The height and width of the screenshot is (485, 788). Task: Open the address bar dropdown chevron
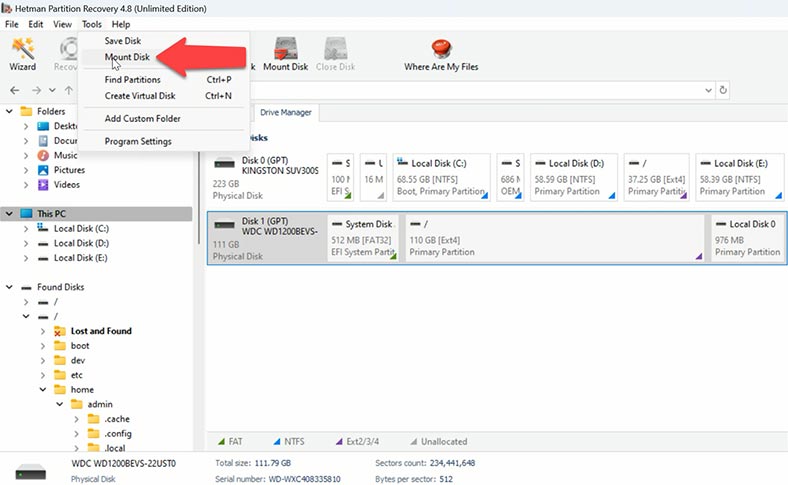708,90
